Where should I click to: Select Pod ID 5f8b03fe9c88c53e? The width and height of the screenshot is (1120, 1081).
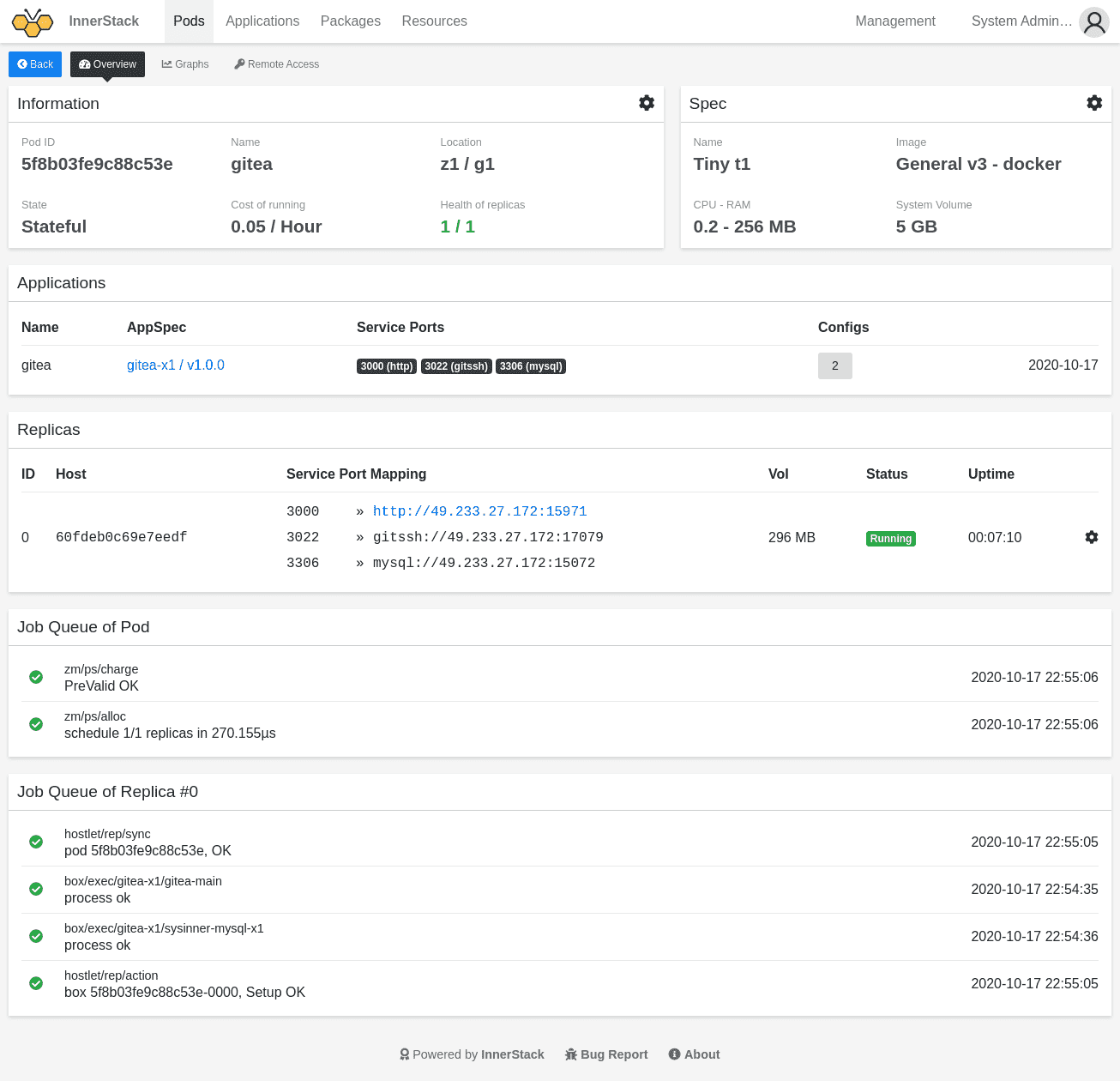97,164
